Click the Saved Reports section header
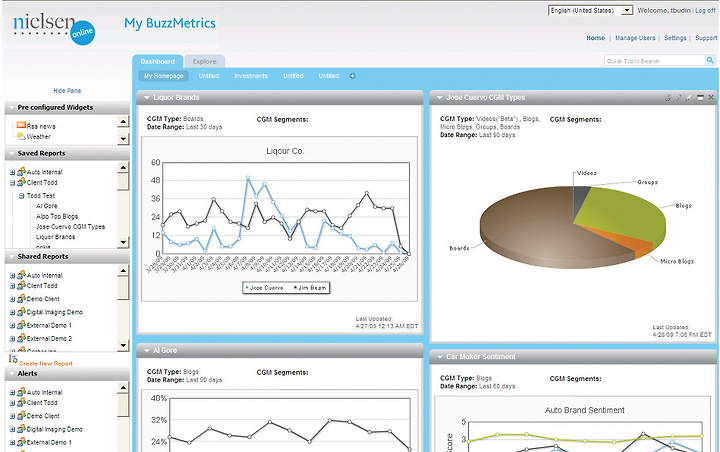The height and width of the screenshot is (452, 720). [x=67, y=153]
